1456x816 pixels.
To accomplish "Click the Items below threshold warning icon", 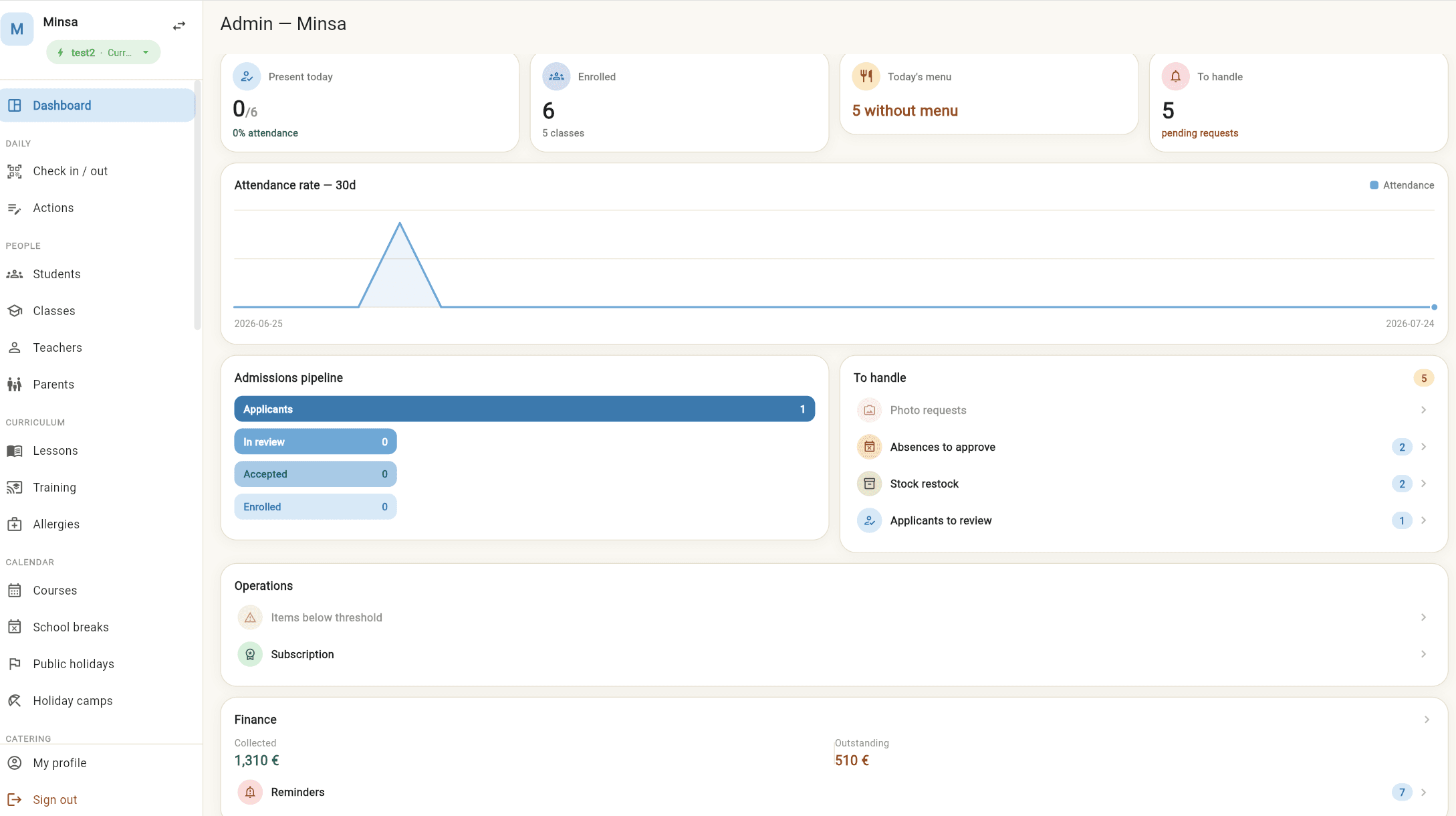I will coord(250,617).
